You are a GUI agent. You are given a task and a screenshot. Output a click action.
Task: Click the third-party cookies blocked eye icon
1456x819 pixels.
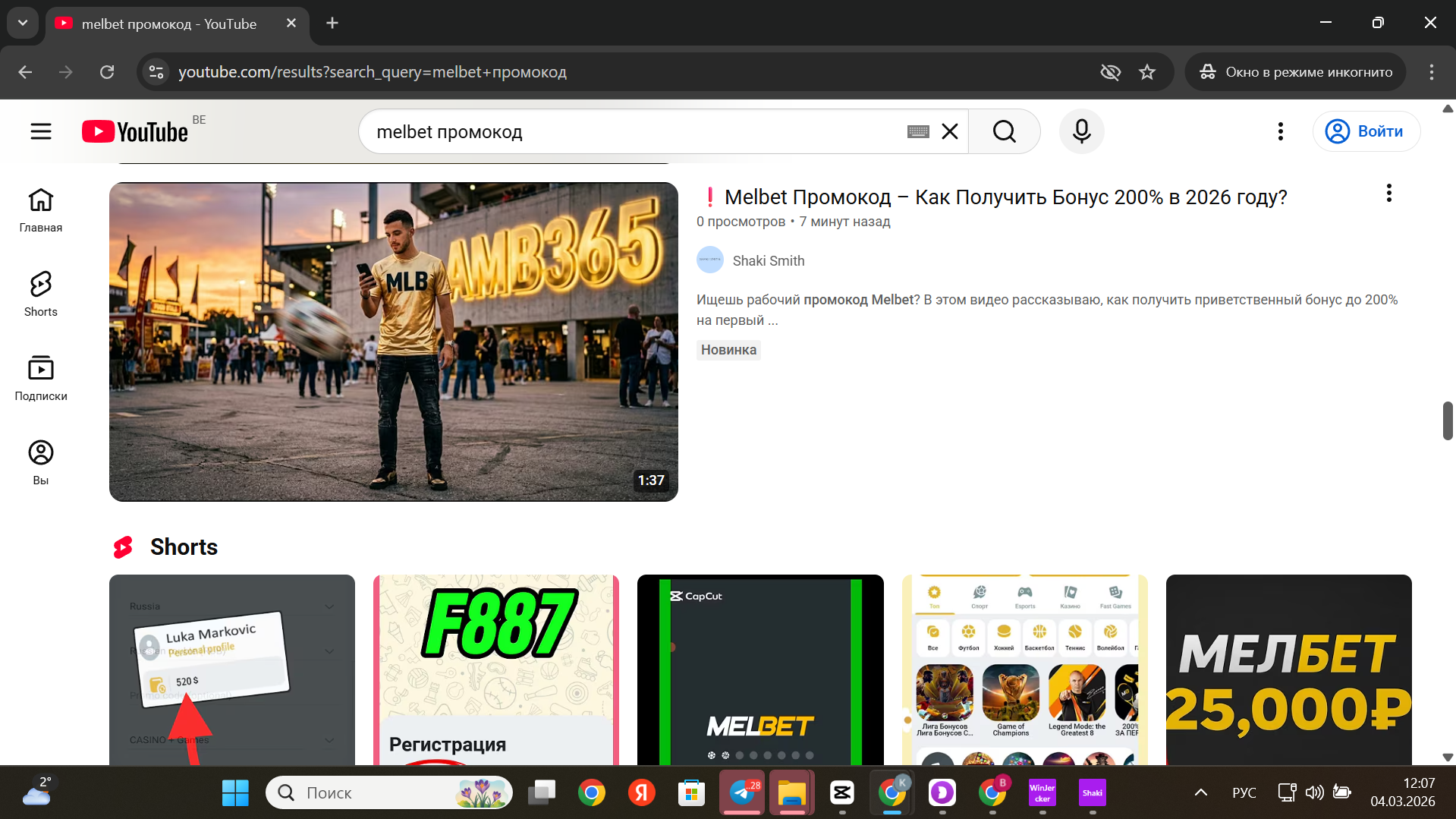point(1110,72)
